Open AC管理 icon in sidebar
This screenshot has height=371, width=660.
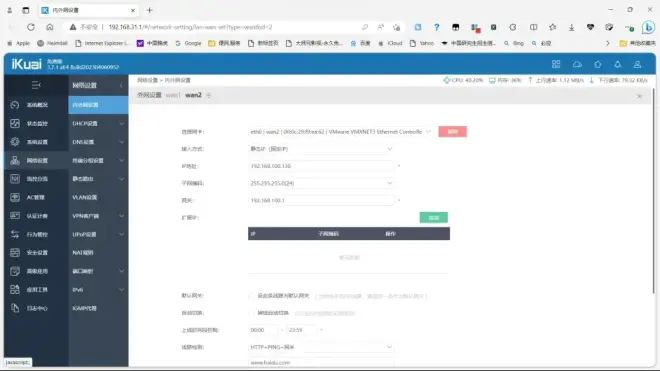pyautogui.click(x=15, y=197)
